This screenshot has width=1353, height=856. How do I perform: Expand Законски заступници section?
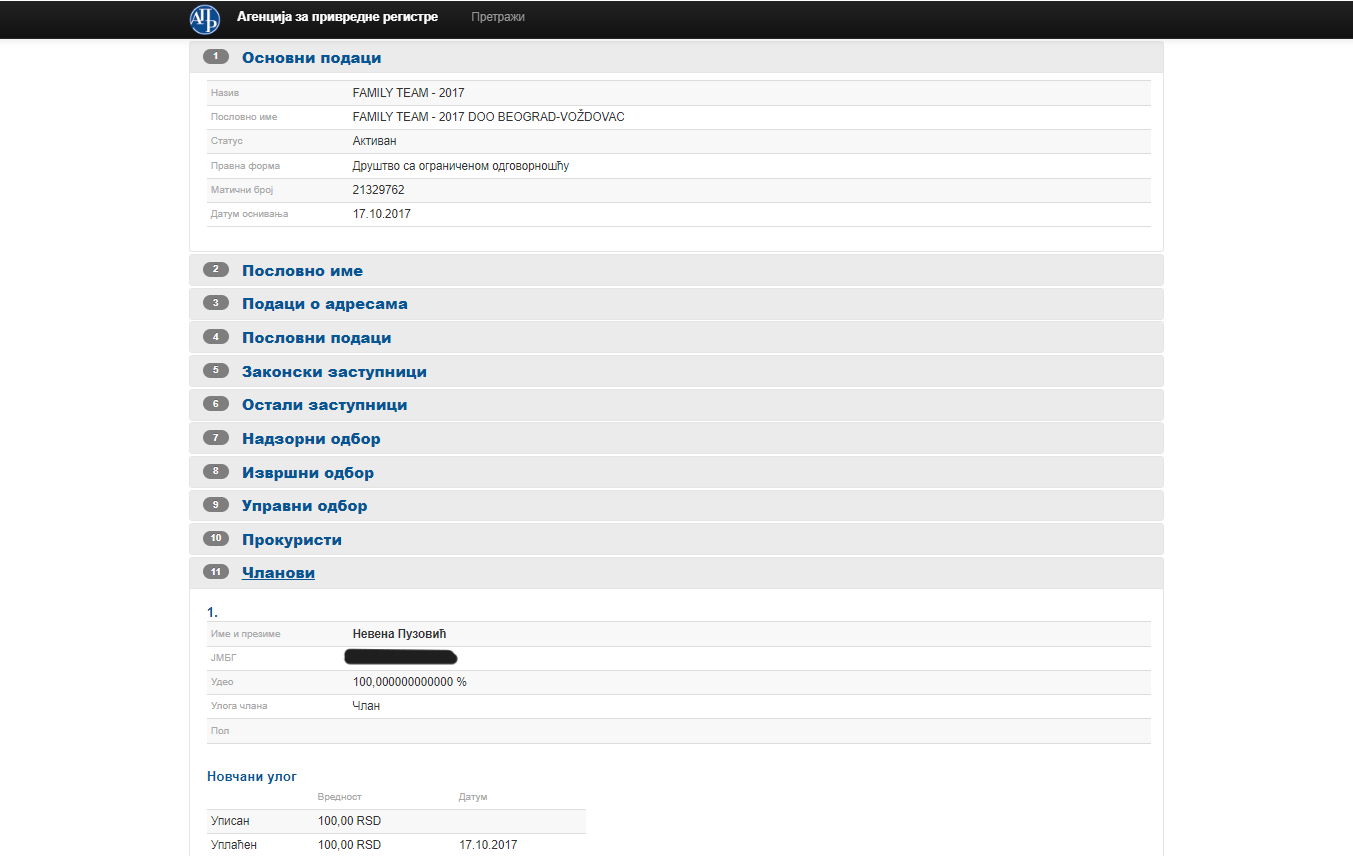(x=334, y=372)
